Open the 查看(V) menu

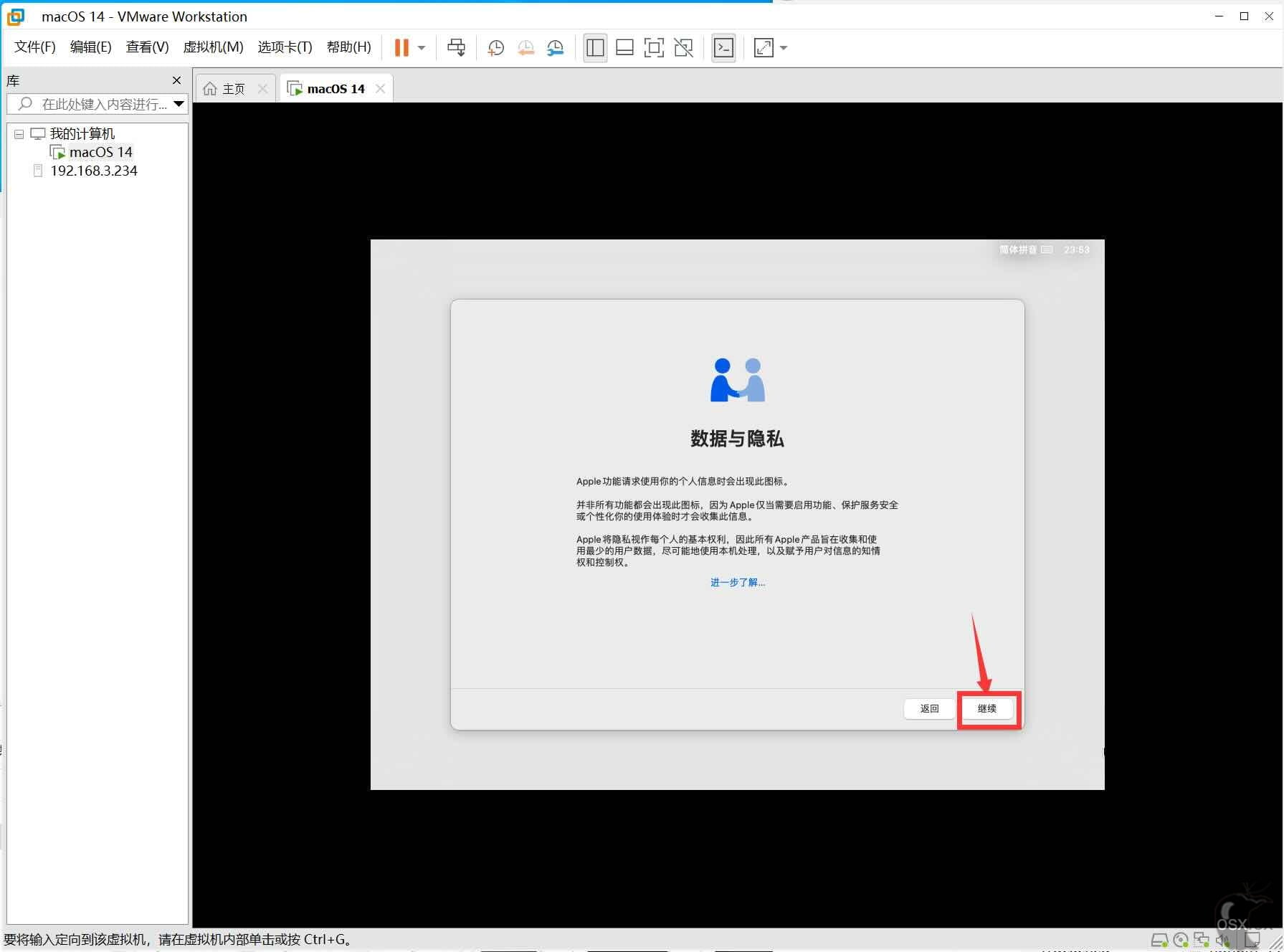147,47
